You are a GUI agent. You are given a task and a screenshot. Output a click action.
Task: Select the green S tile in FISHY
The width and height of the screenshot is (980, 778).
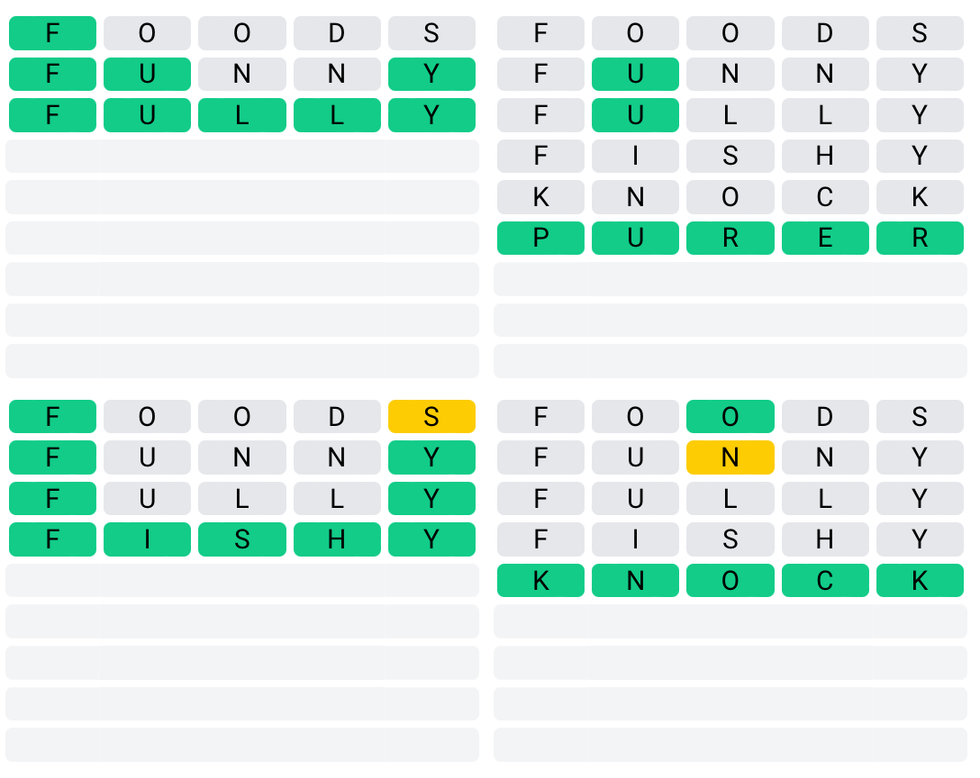(x=242, y=540)
